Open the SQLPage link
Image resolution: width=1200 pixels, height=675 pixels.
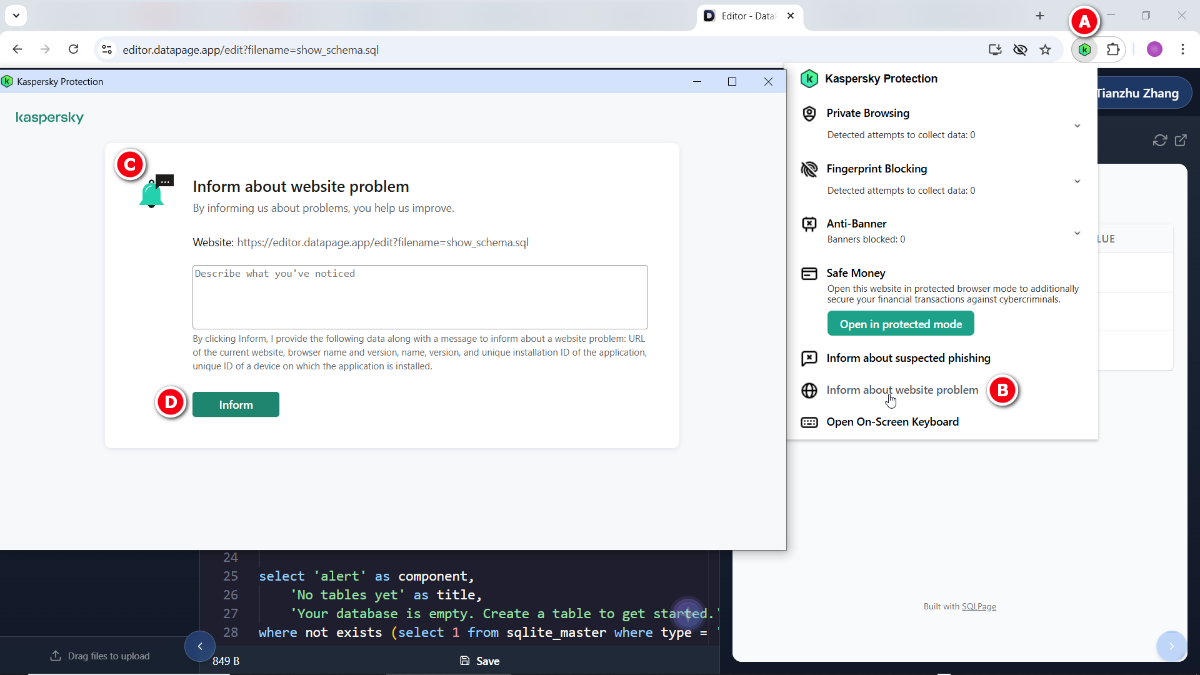[979, 607]
